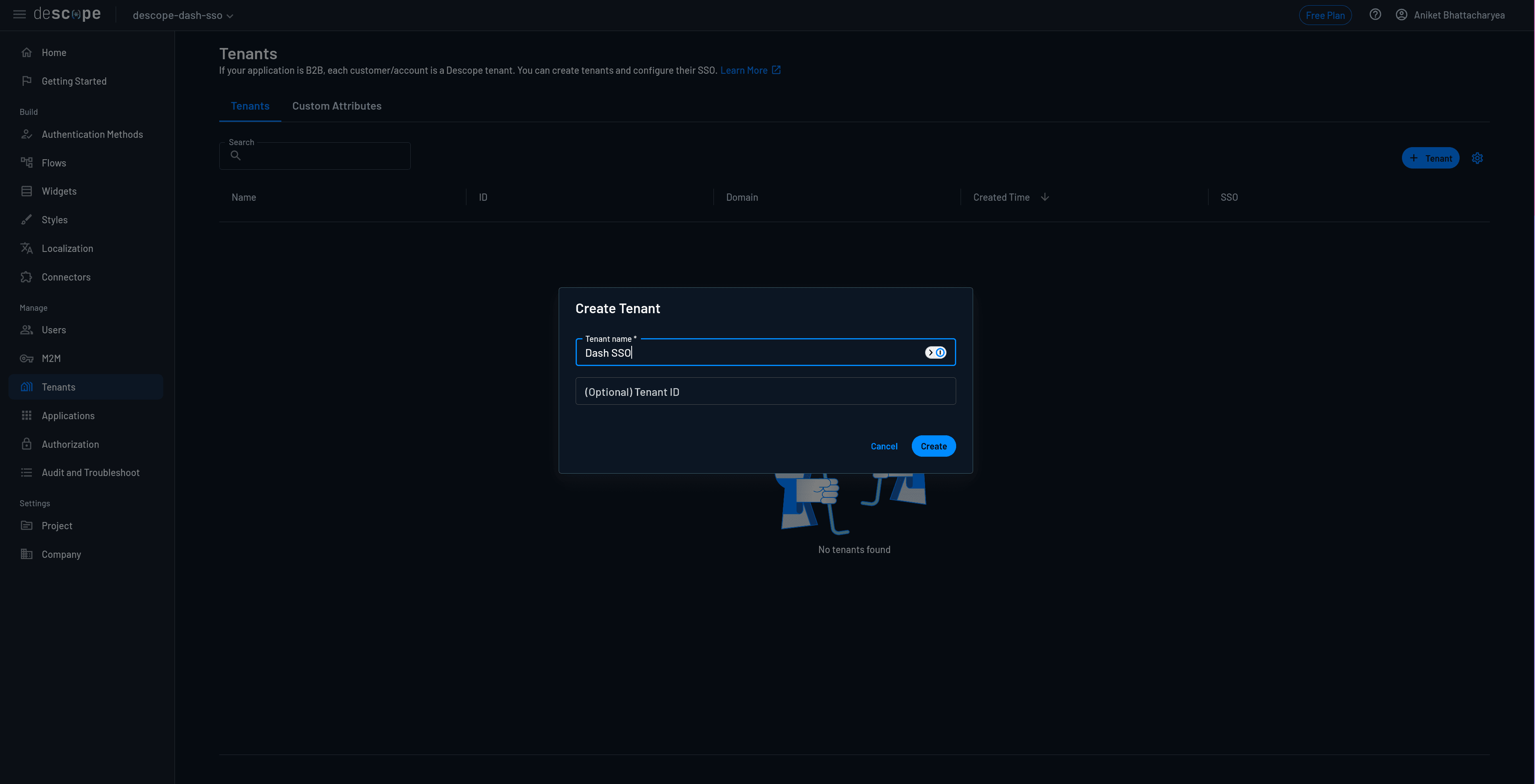Click the Authorization lock icon

coord(26,445)
